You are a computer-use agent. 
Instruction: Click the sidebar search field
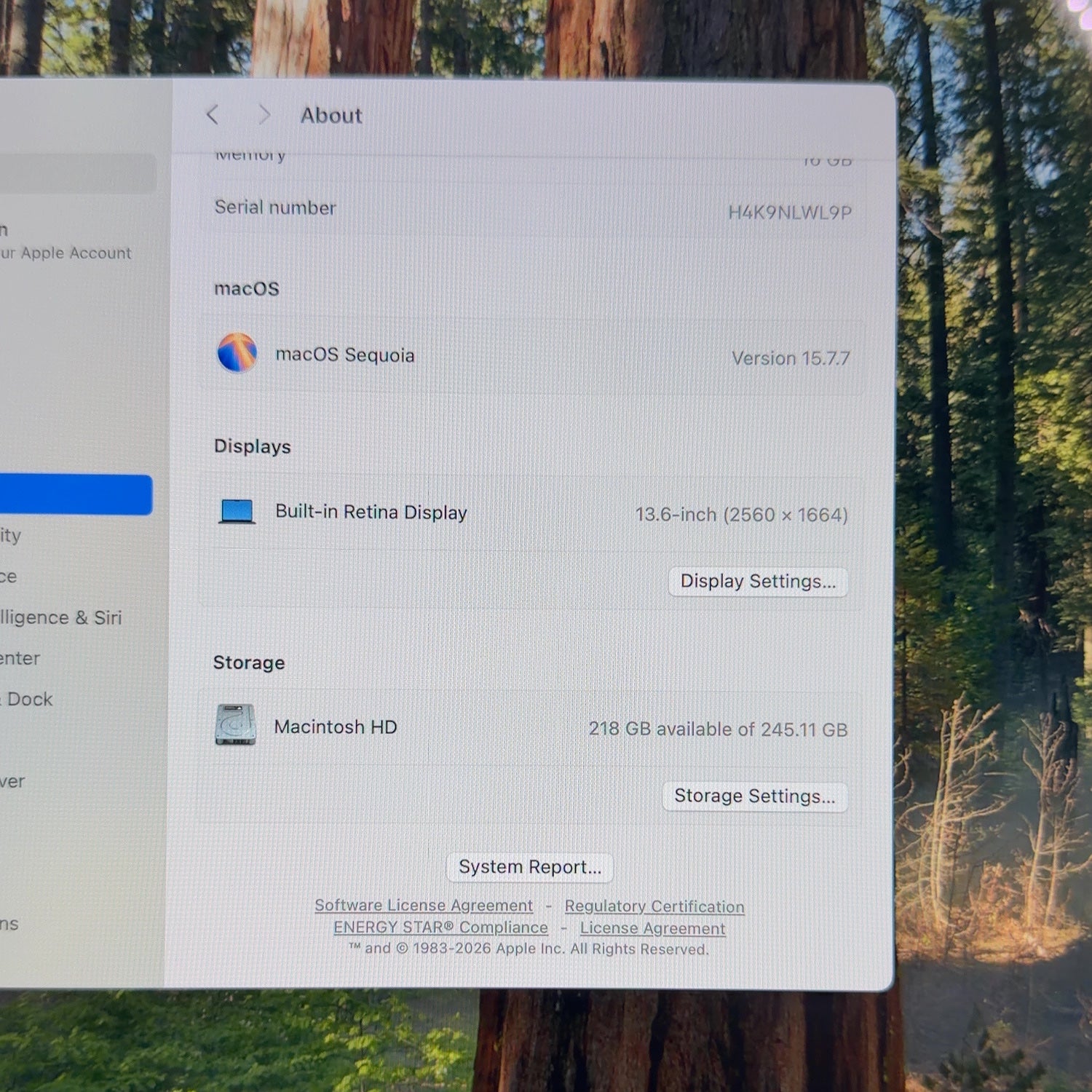(77, 173)
